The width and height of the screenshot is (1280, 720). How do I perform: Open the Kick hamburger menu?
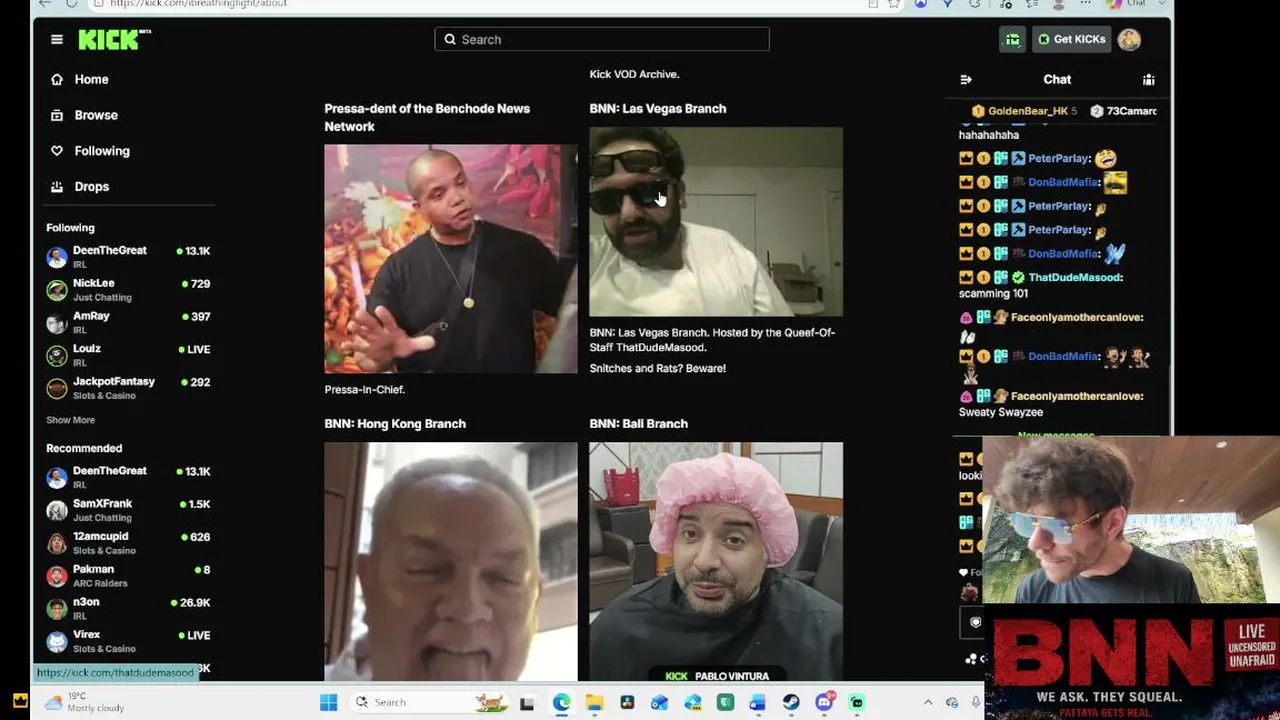57,40
